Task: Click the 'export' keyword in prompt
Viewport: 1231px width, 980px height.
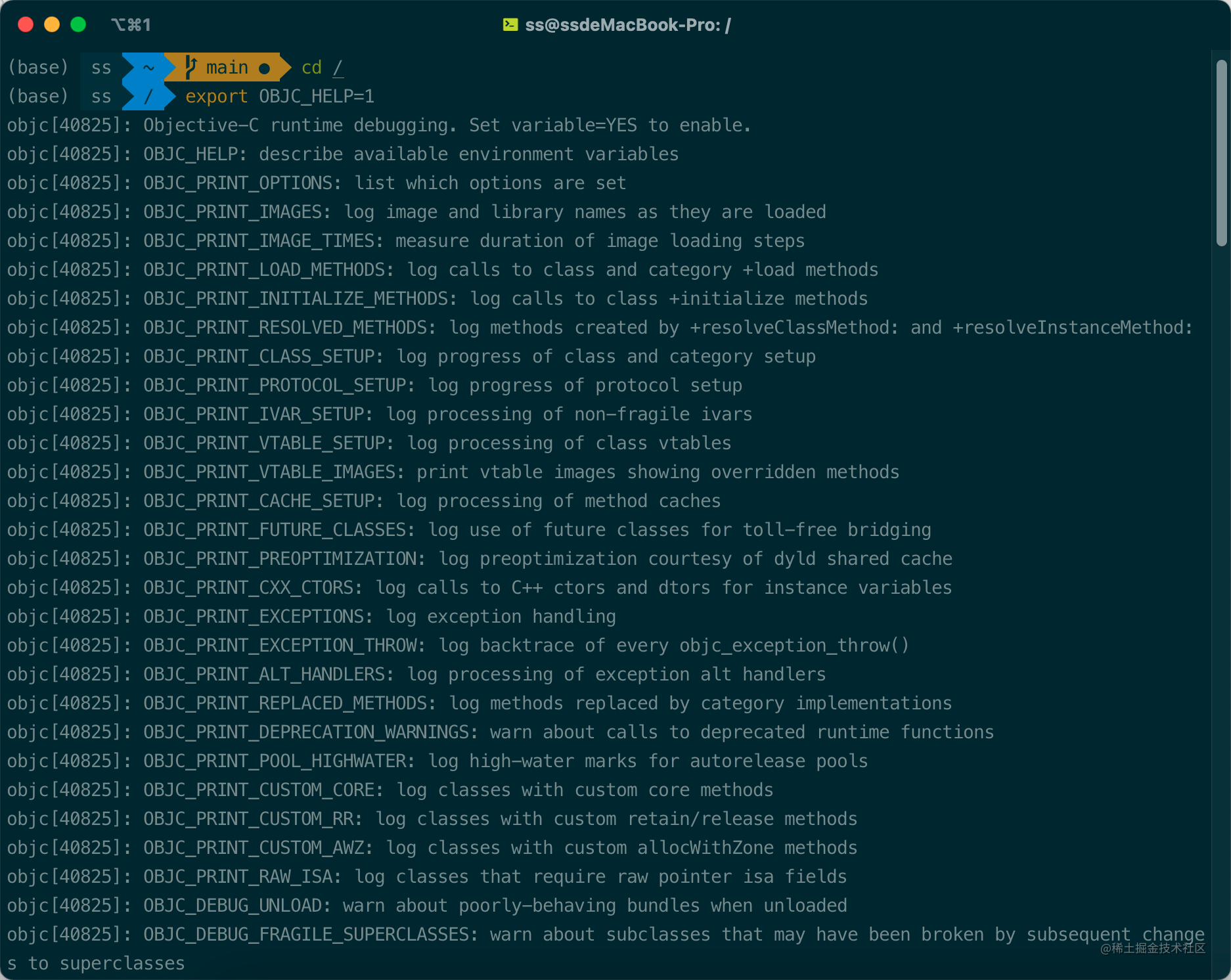Action: 216,97
